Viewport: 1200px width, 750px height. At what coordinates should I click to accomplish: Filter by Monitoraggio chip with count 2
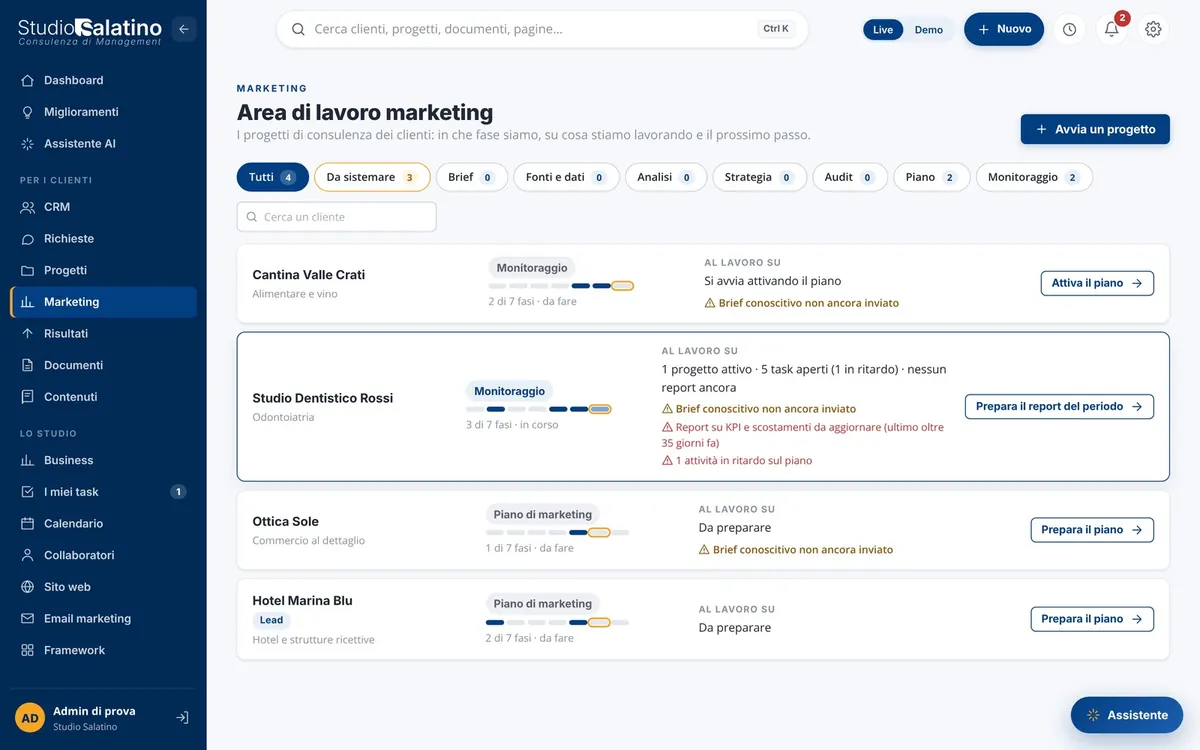tap(1034, 177)
